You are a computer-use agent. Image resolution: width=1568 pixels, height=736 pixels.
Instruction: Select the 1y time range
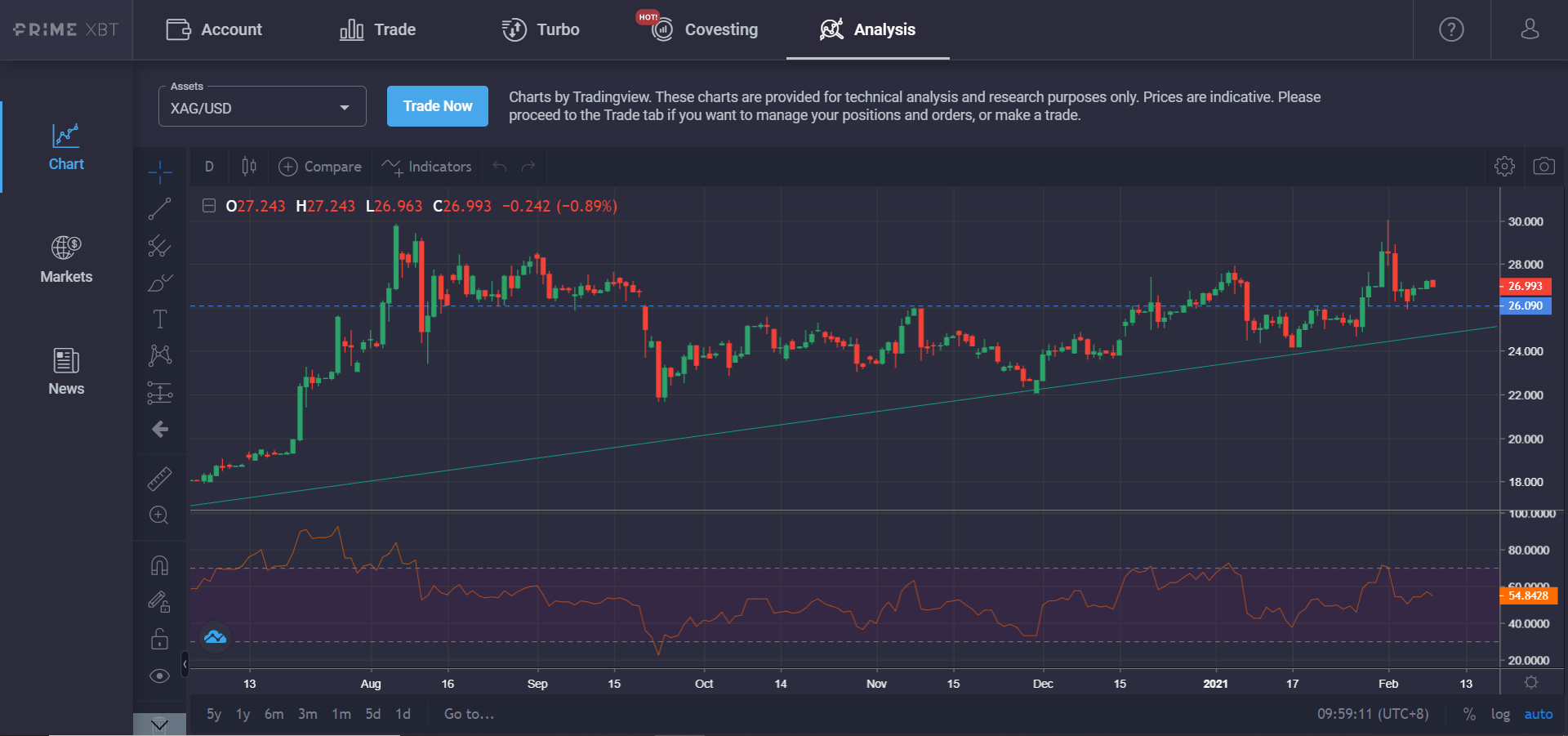pyautogui.click(x=242, y=713)
